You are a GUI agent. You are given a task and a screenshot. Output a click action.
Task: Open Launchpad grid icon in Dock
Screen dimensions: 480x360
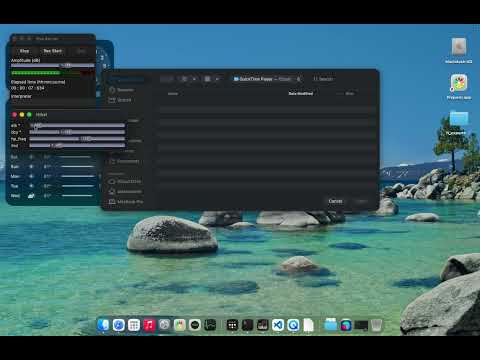134,325
